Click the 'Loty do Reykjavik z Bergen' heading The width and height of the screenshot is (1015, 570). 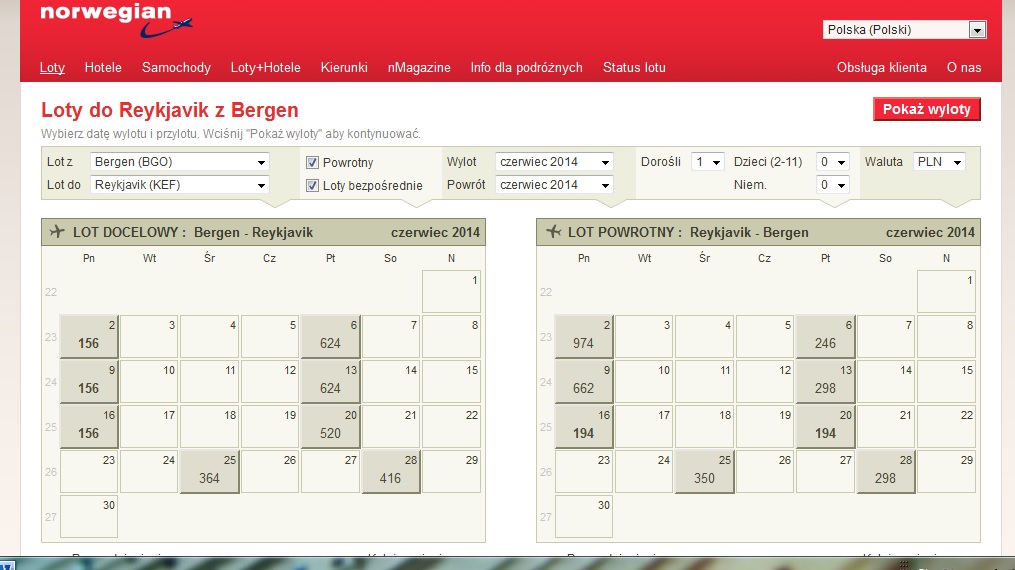[x=170, y=110]
